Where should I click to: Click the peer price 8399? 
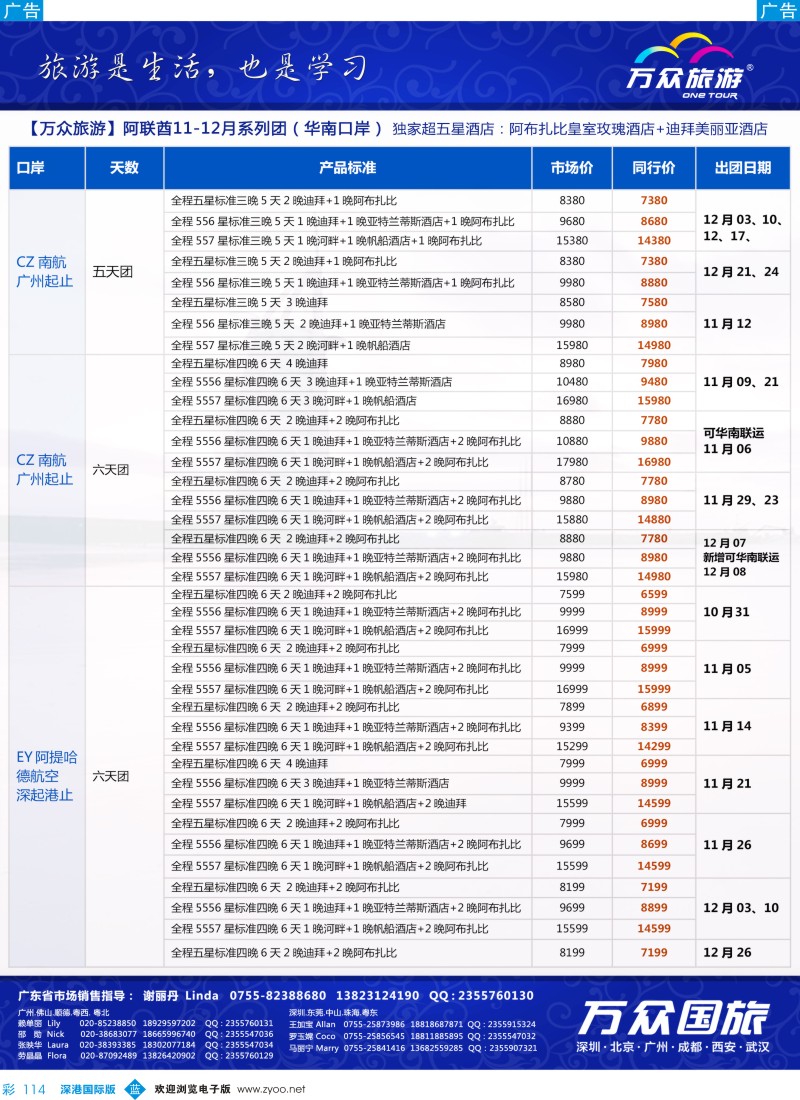tap(653, 727)
